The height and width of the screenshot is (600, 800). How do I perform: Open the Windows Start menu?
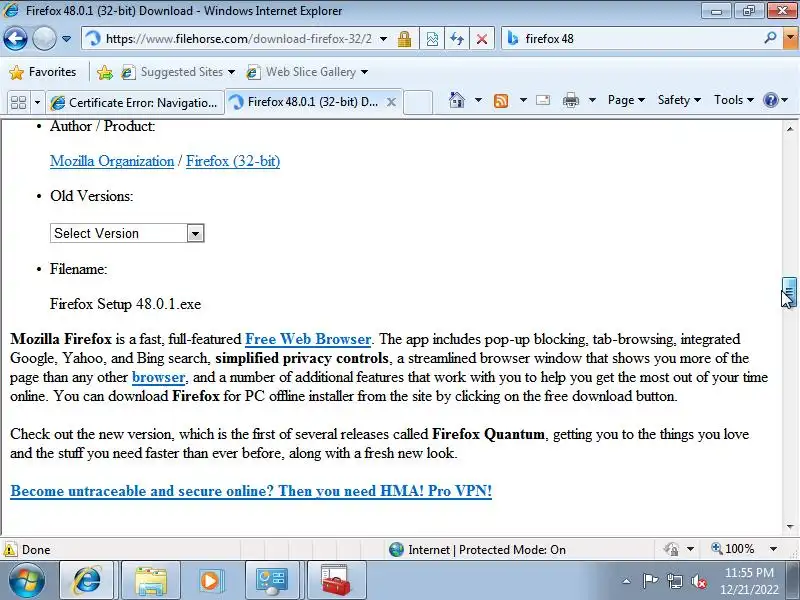tap(26, 580)
